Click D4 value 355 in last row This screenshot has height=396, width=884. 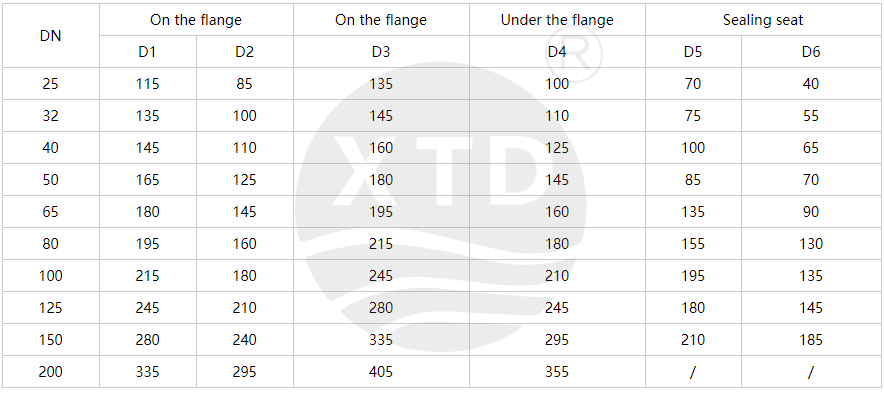pos(557,372)
